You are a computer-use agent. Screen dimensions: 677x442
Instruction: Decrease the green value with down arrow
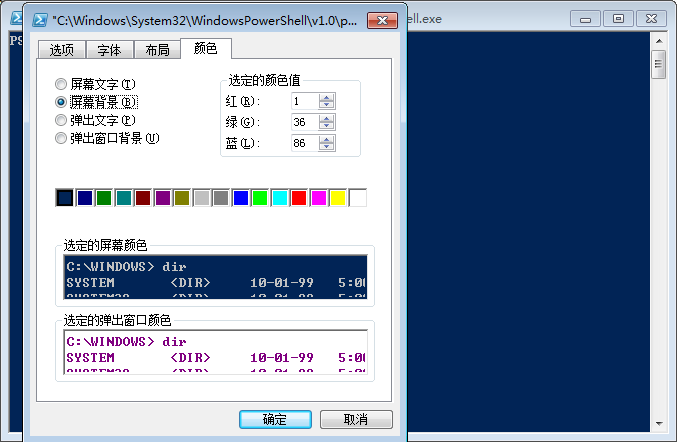pos(326,126)
